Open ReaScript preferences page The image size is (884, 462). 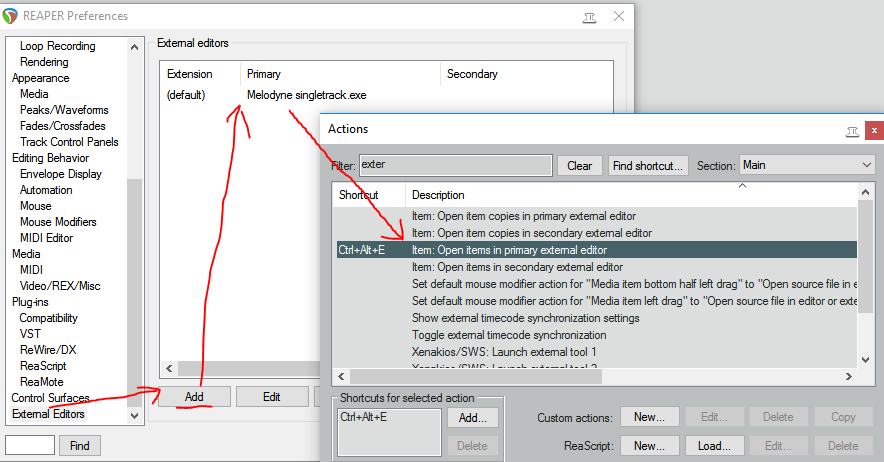[43, 366]
